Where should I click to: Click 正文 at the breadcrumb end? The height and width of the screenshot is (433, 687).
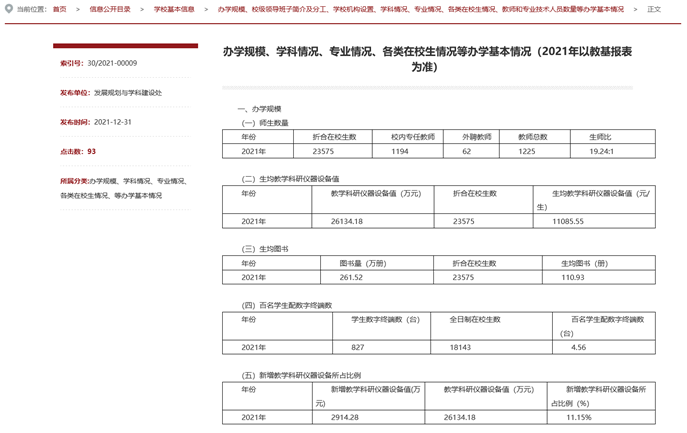[x=654, y=9]
